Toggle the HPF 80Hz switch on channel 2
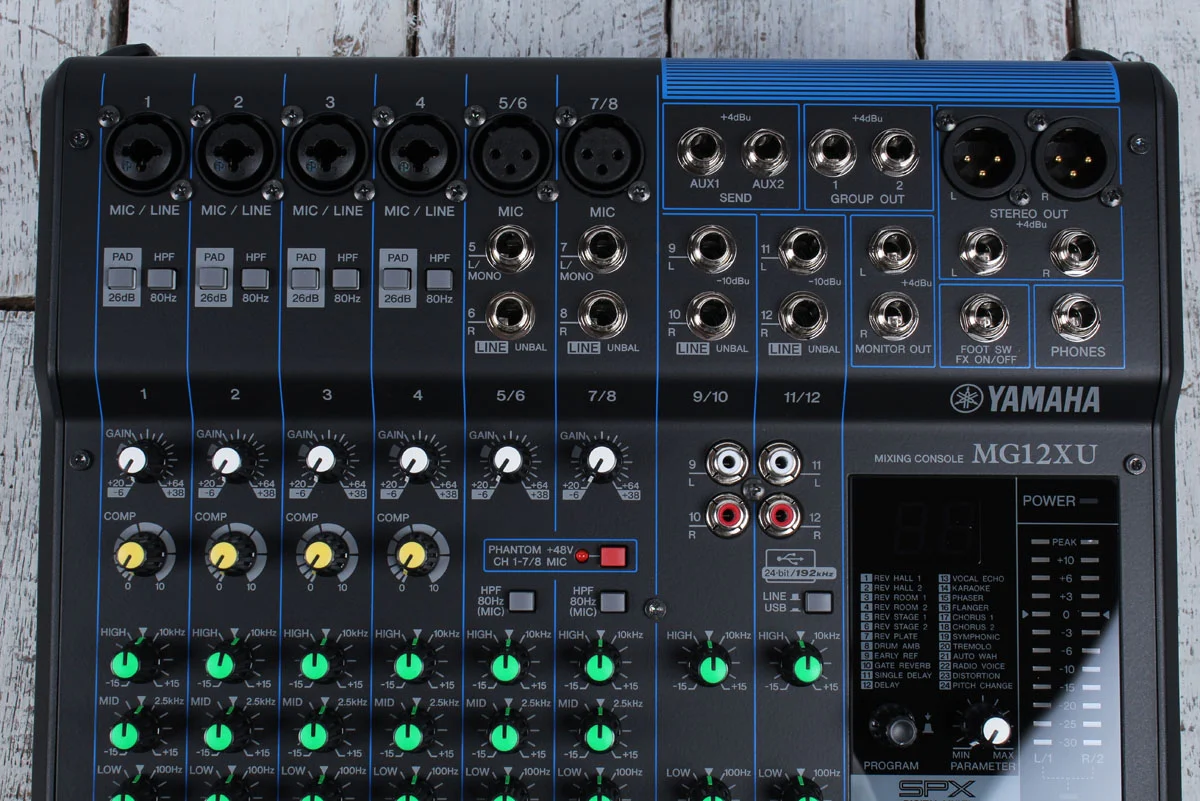This screenshot has width=1200, height=801. [x=254, y=279]
